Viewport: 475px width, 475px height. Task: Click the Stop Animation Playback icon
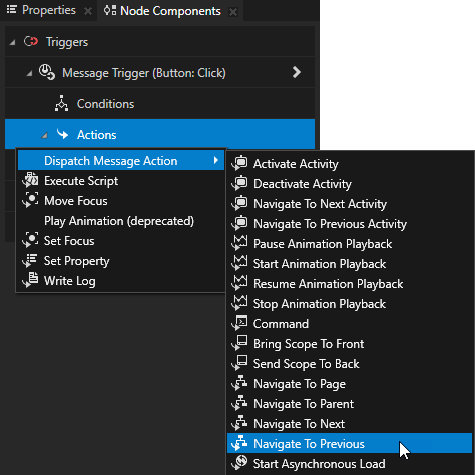click(x=240, y=303)
